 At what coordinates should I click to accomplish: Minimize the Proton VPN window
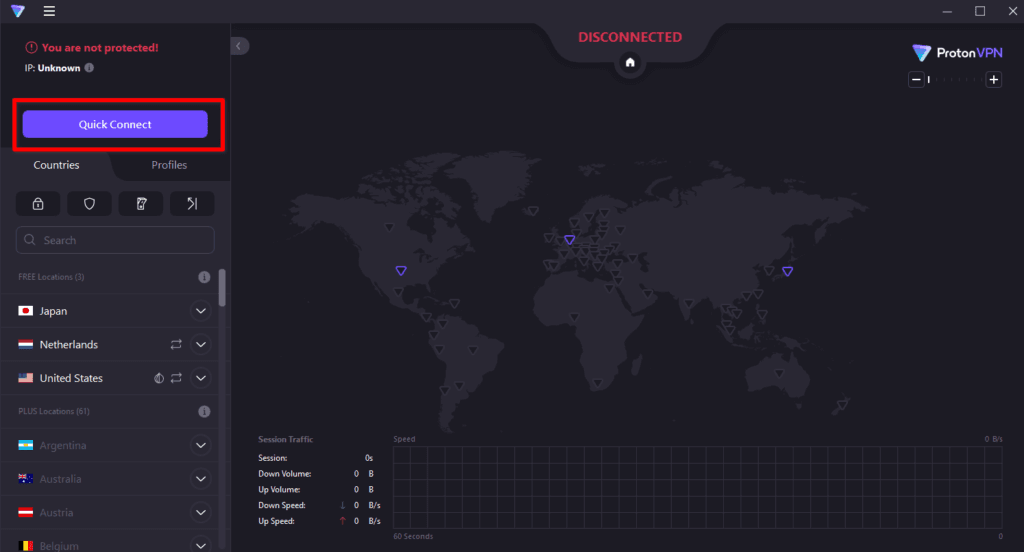coord(947,11)
